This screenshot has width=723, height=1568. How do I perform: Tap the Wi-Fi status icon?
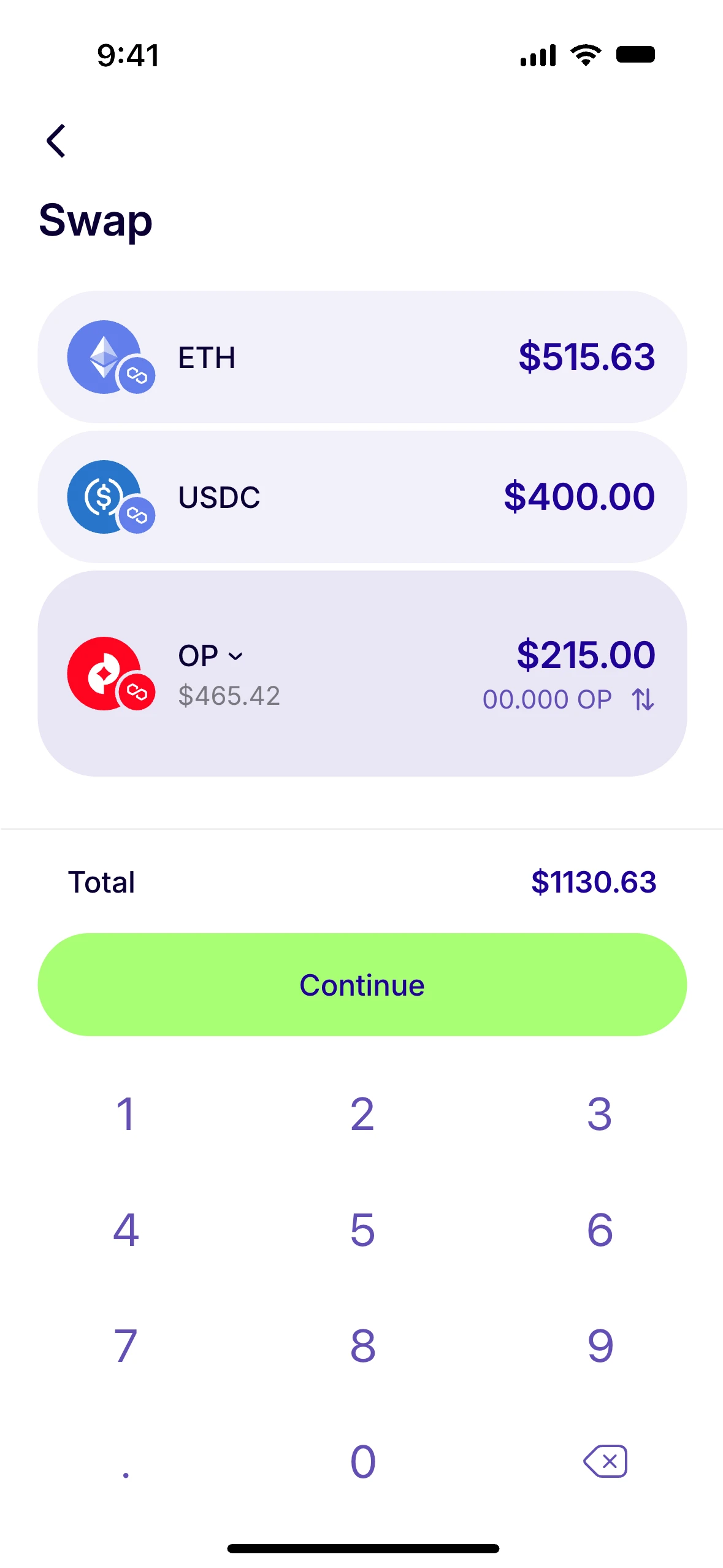(x=586, y=55)
